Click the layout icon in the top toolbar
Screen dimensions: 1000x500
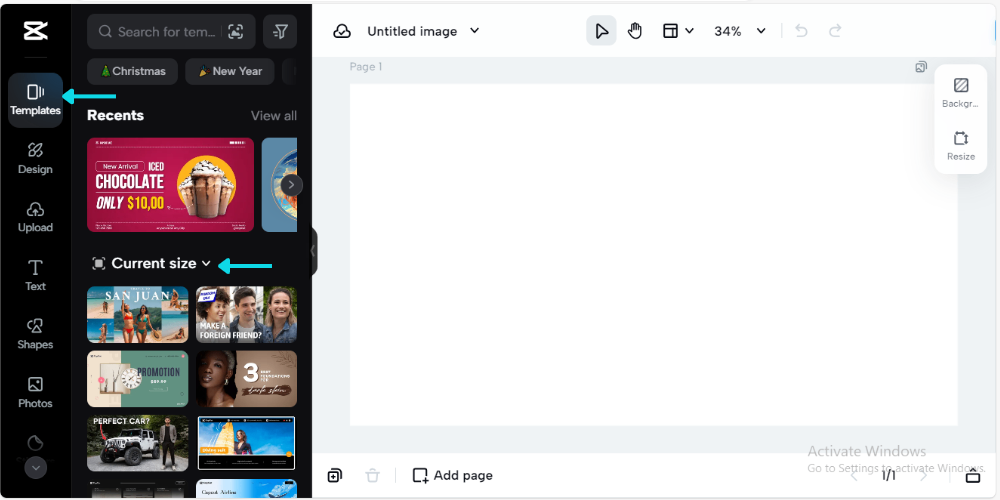[x=670, y=31]
